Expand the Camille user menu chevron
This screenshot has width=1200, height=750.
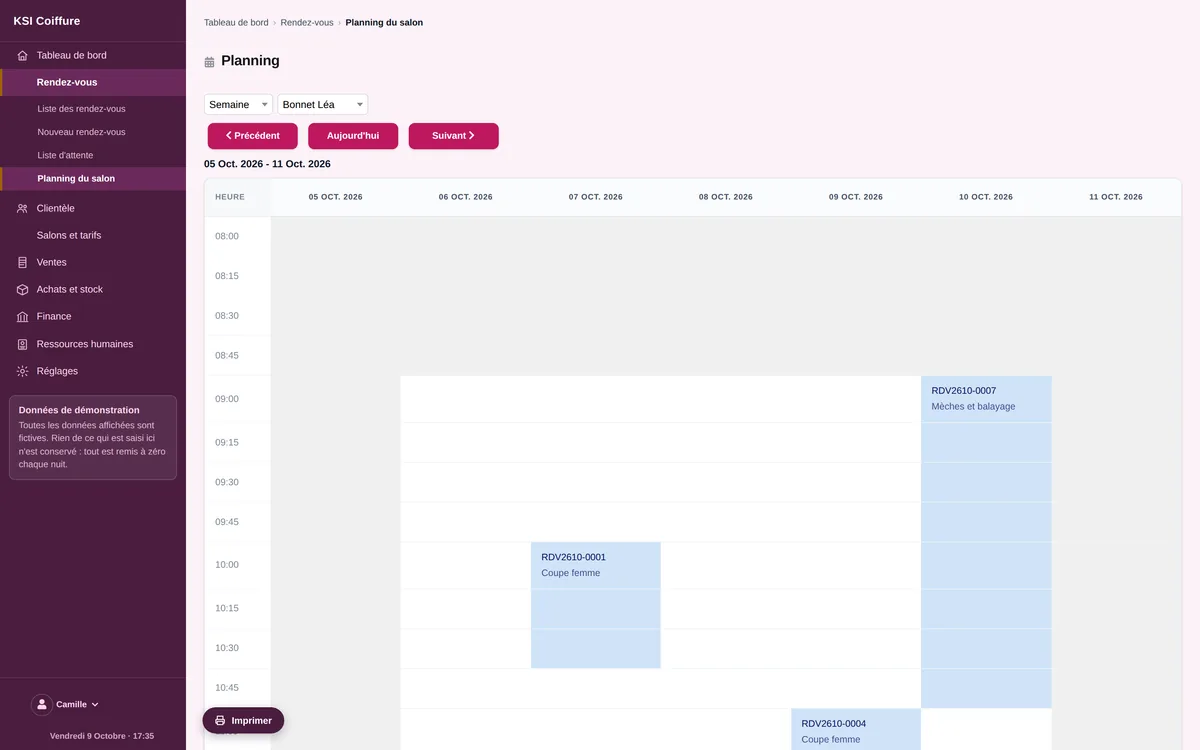tap(95, 705)
